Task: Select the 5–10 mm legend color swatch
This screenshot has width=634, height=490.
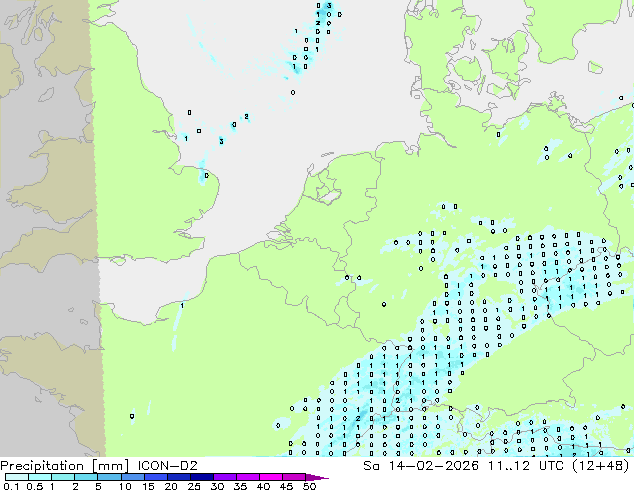Action: click(109, 477)
